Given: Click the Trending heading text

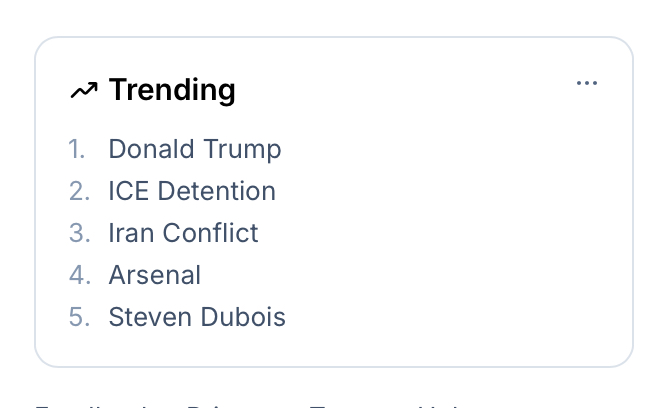Looking at the screenshot, I should 172,90.
